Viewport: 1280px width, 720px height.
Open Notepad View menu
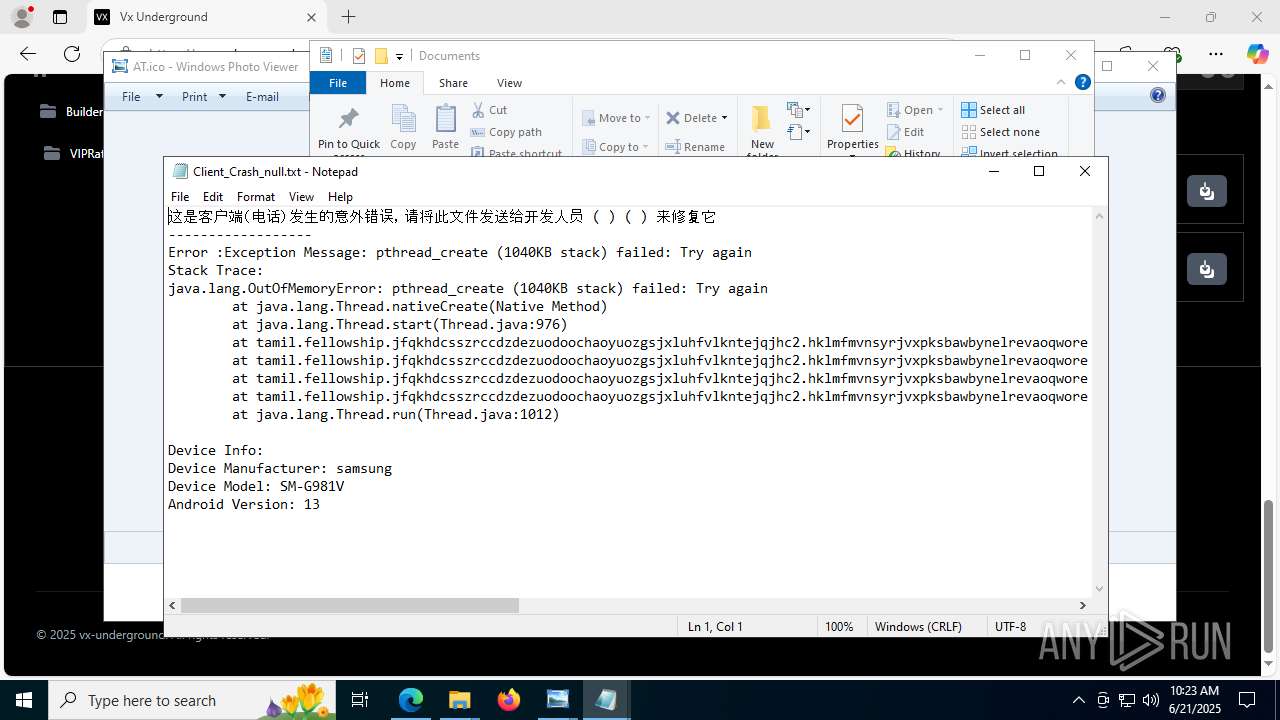(x=301, y=197)
